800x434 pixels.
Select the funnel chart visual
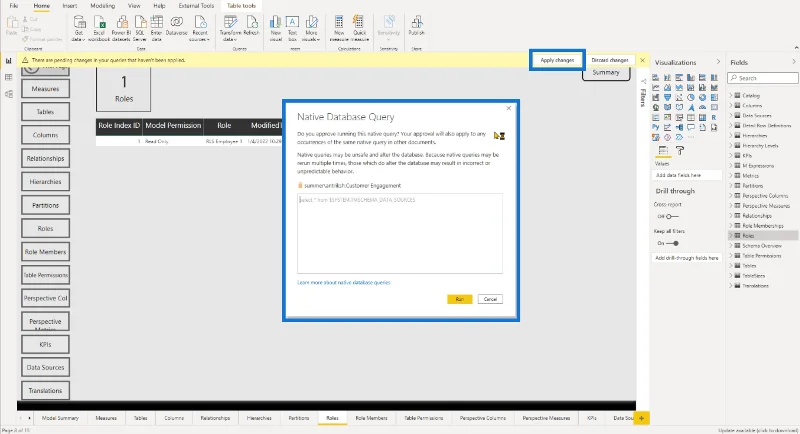[667, 97]
